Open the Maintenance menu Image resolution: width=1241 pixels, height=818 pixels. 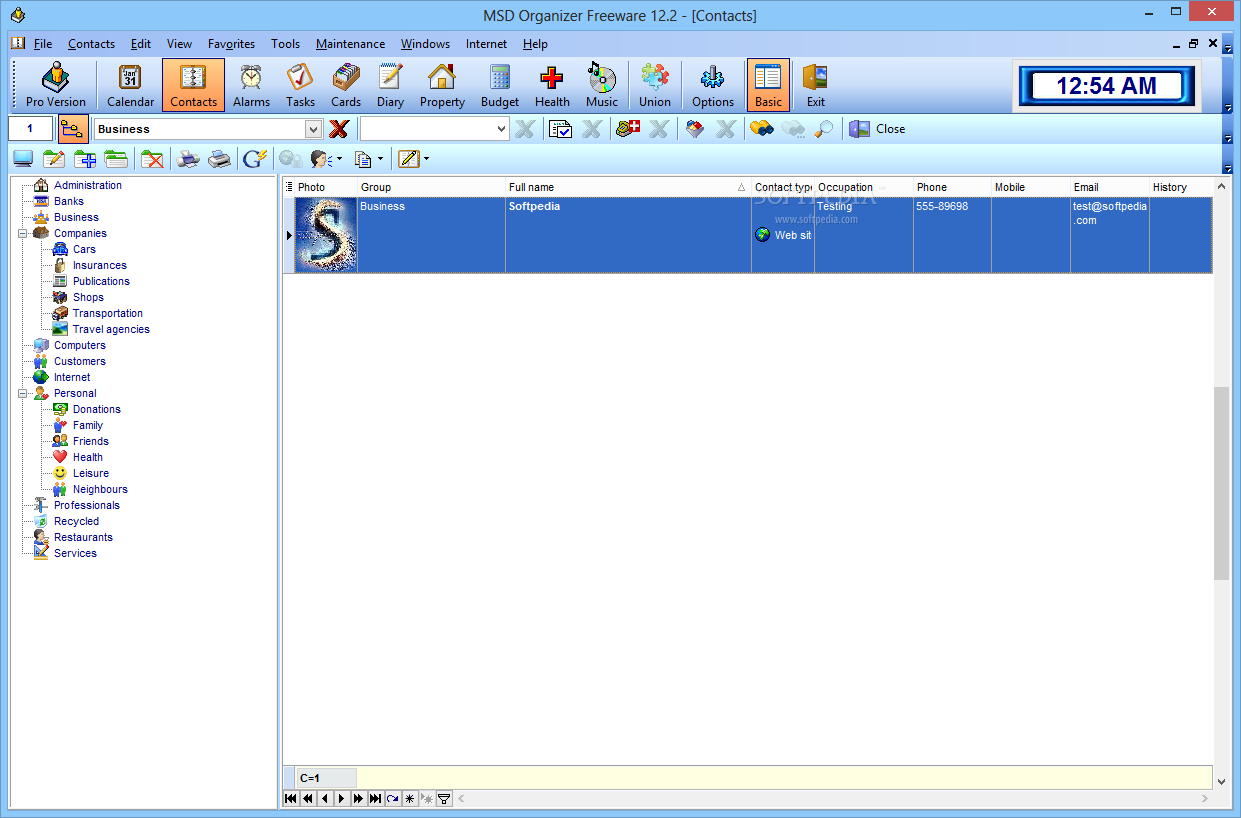point(350,44)
